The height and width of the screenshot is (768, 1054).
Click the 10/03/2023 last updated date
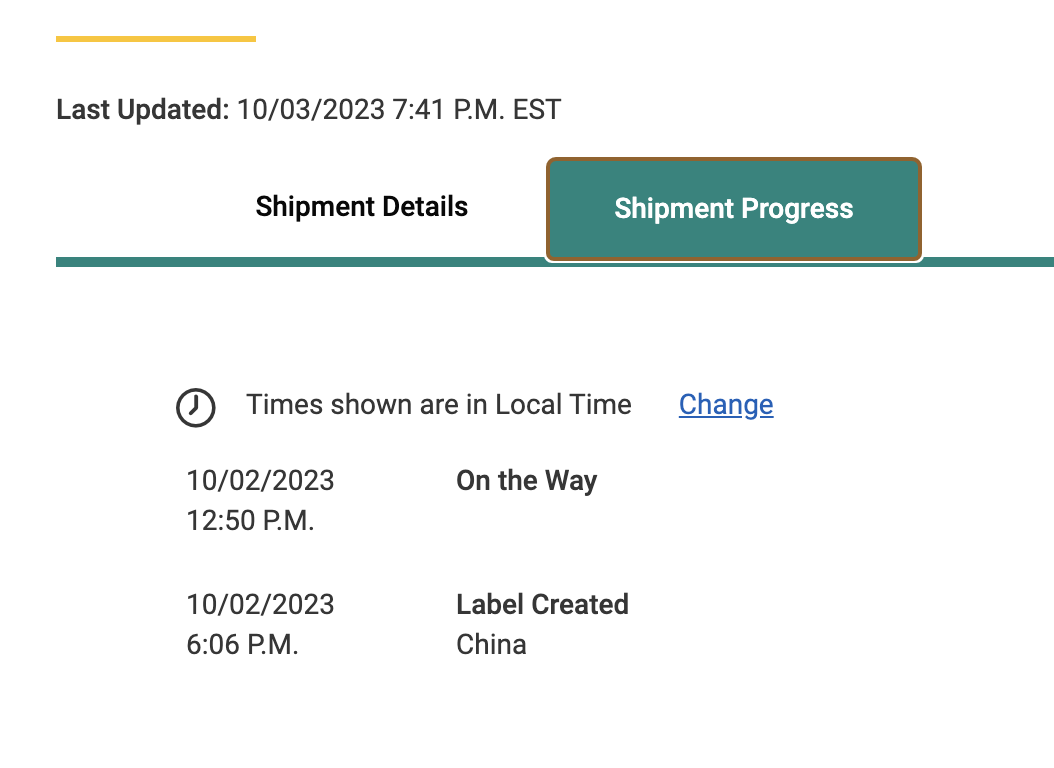(310, 109)
